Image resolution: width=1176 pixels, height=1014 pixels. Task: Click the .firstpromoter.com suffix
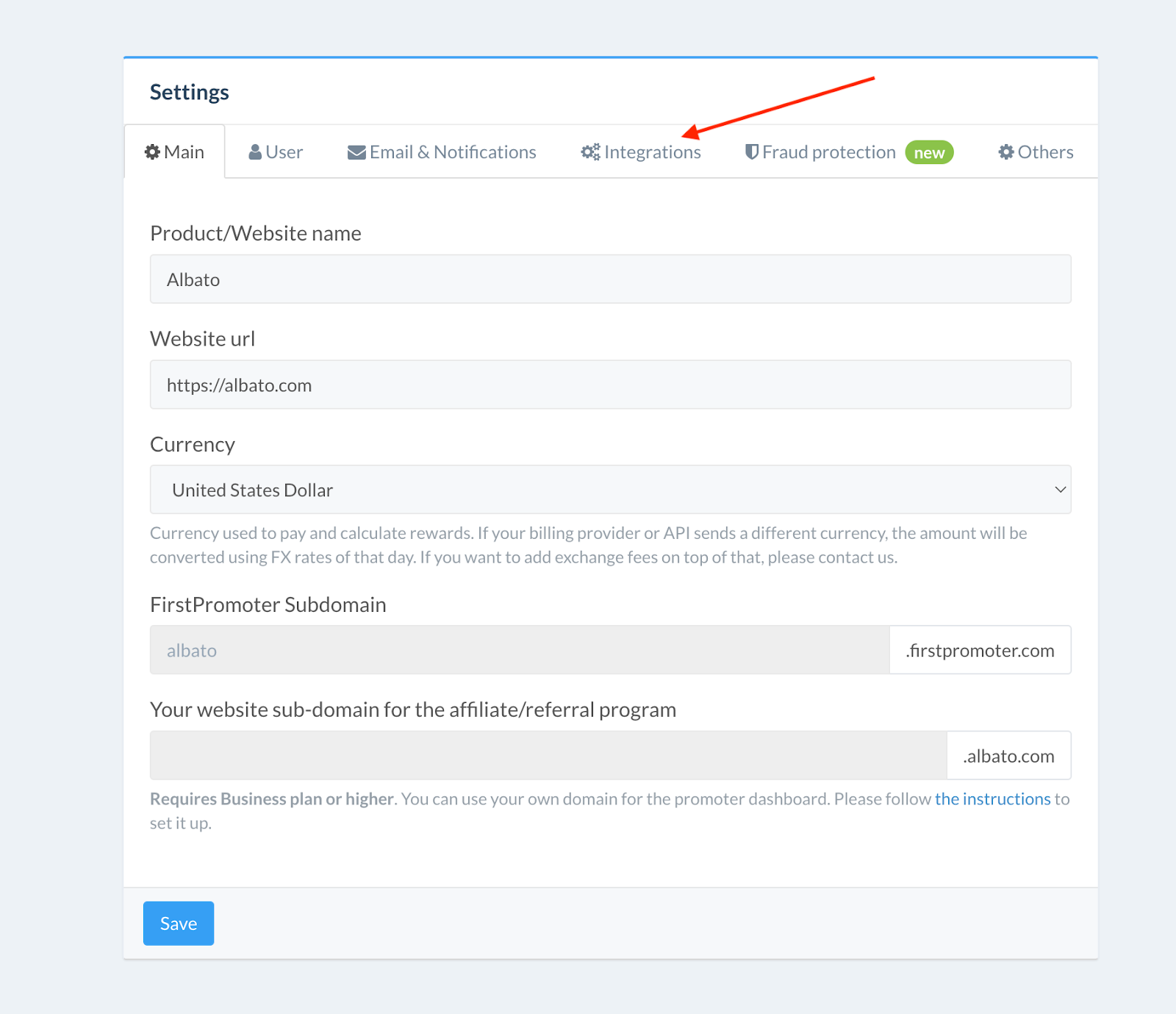tap(980, 650)
